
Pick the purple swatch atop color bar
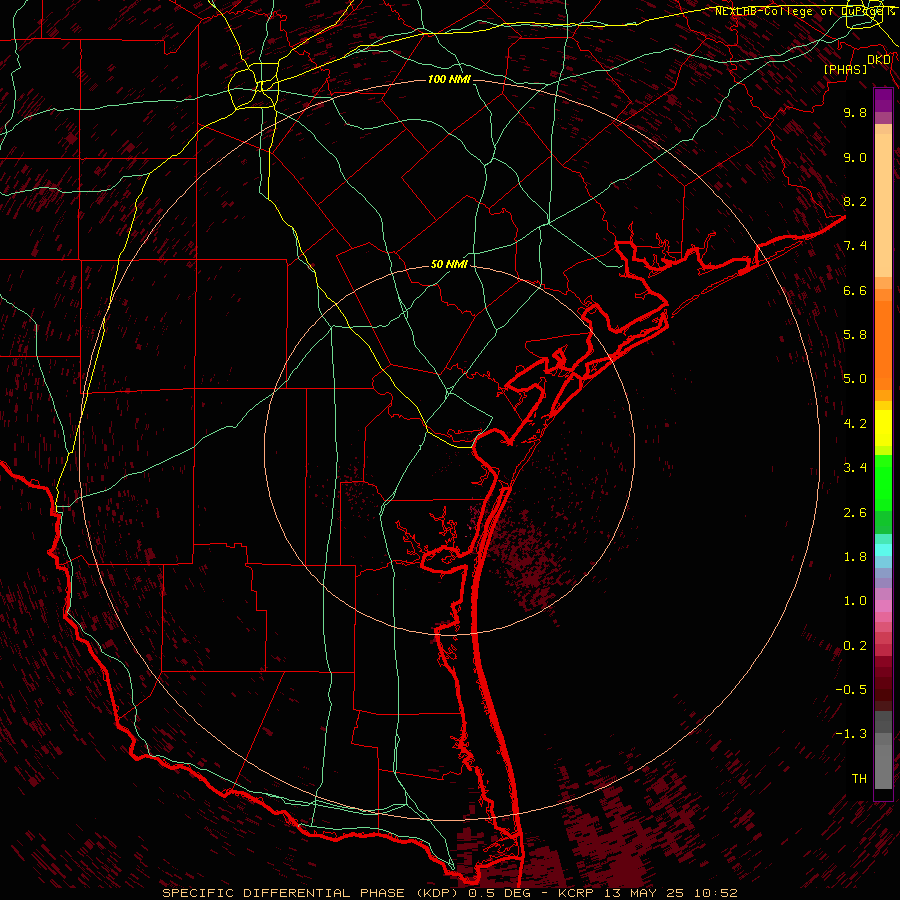click(883, 100)
